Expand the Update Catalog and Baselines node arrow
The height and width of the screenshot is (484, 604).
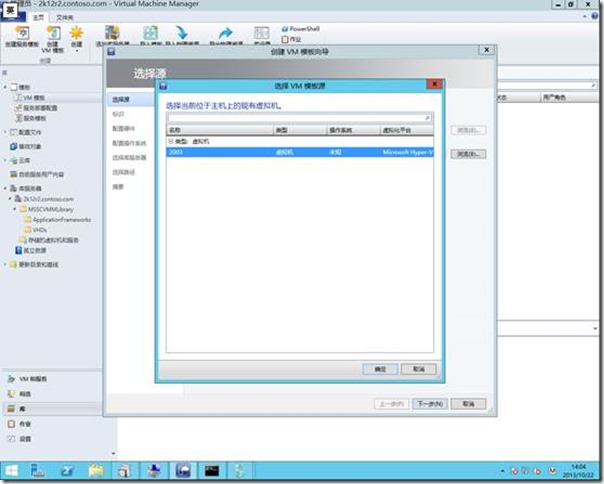(x=5, y=264)
